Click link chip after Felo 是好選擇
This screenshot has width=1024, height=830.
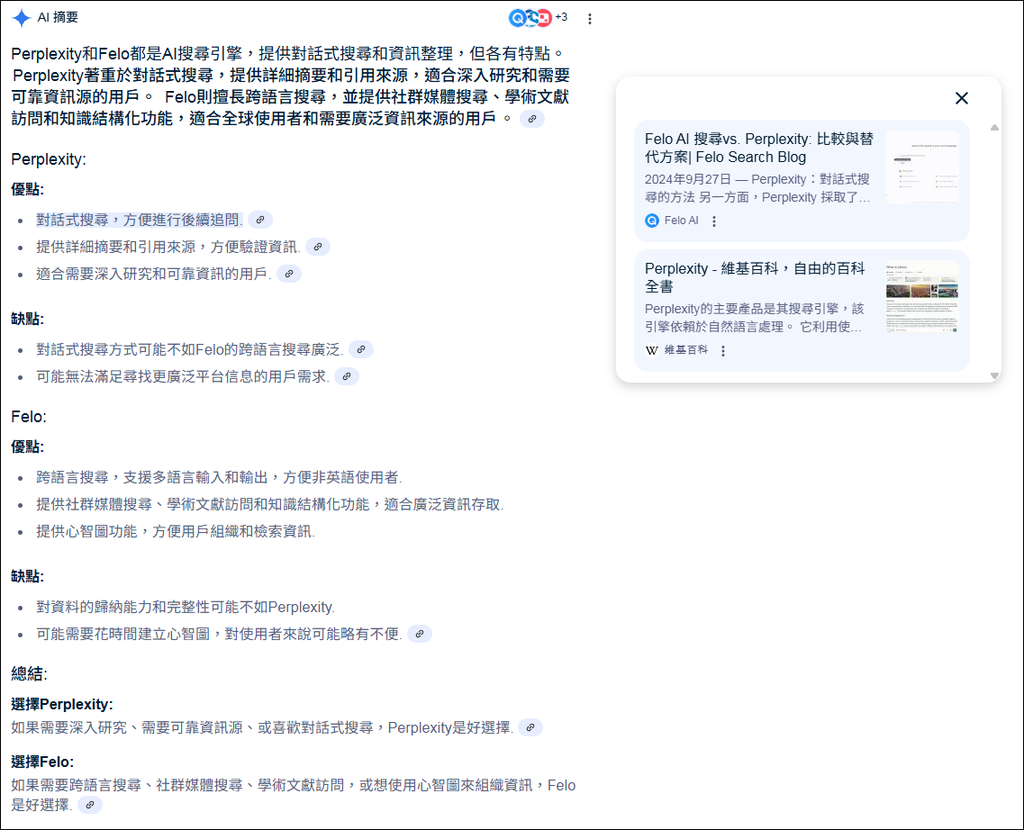click(89, 805)
